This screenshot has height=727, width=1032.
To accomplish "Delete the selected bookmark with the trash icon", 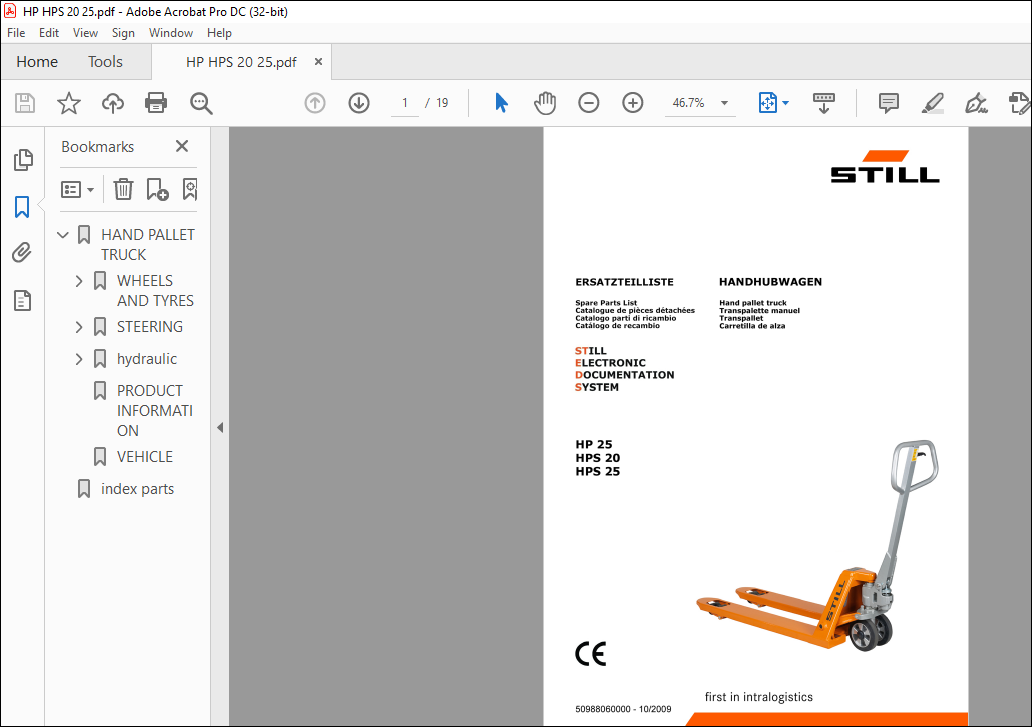I will [x=123, y=189].
